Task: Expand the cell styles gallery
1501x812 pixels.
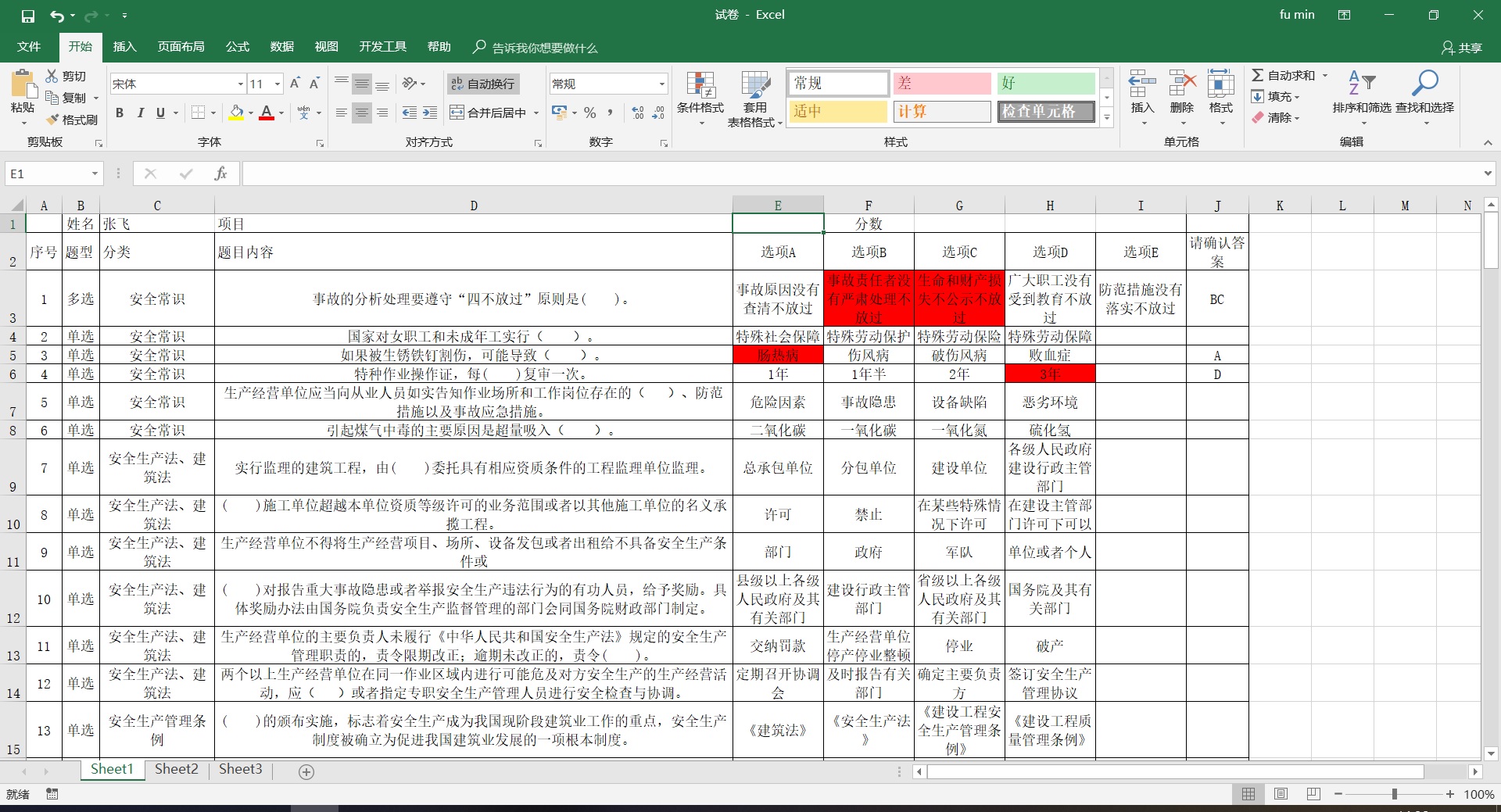Action: [1107, 118]
